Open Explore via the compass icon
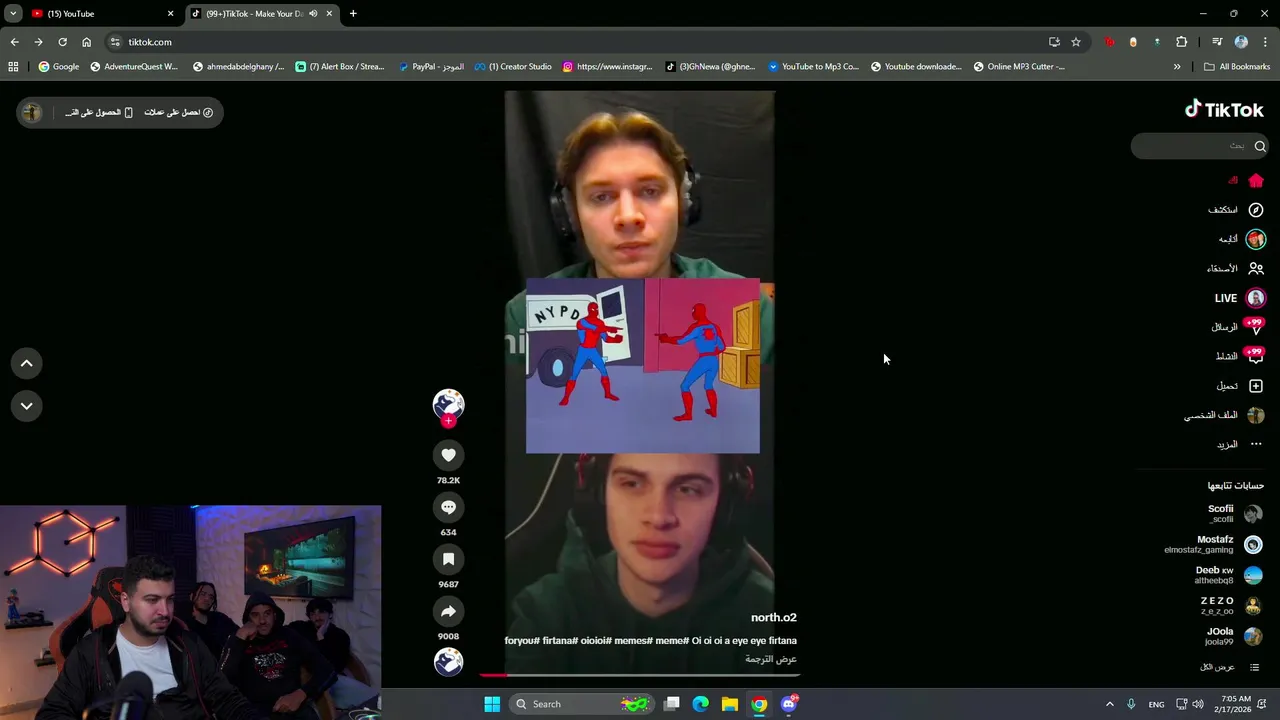The width and height of the screenshot is (1280, 720). (x=1256, y=210)
